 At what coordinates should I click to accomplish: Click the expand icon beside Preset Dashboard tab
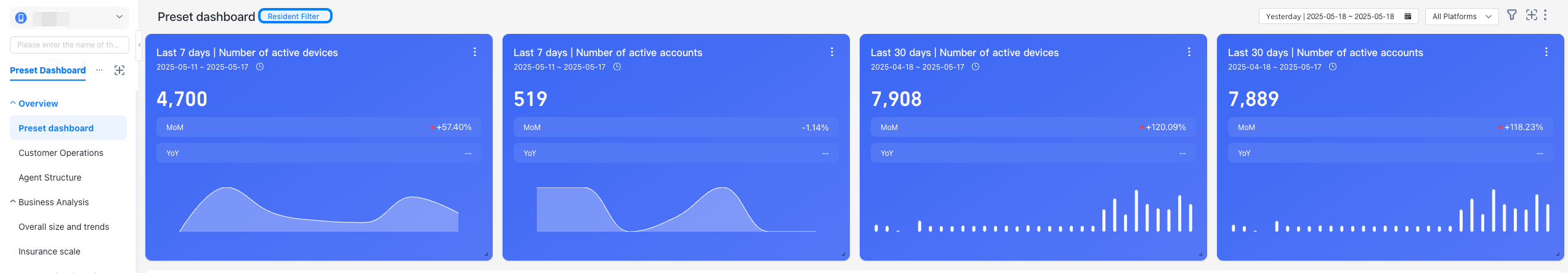tap(119, 70)
